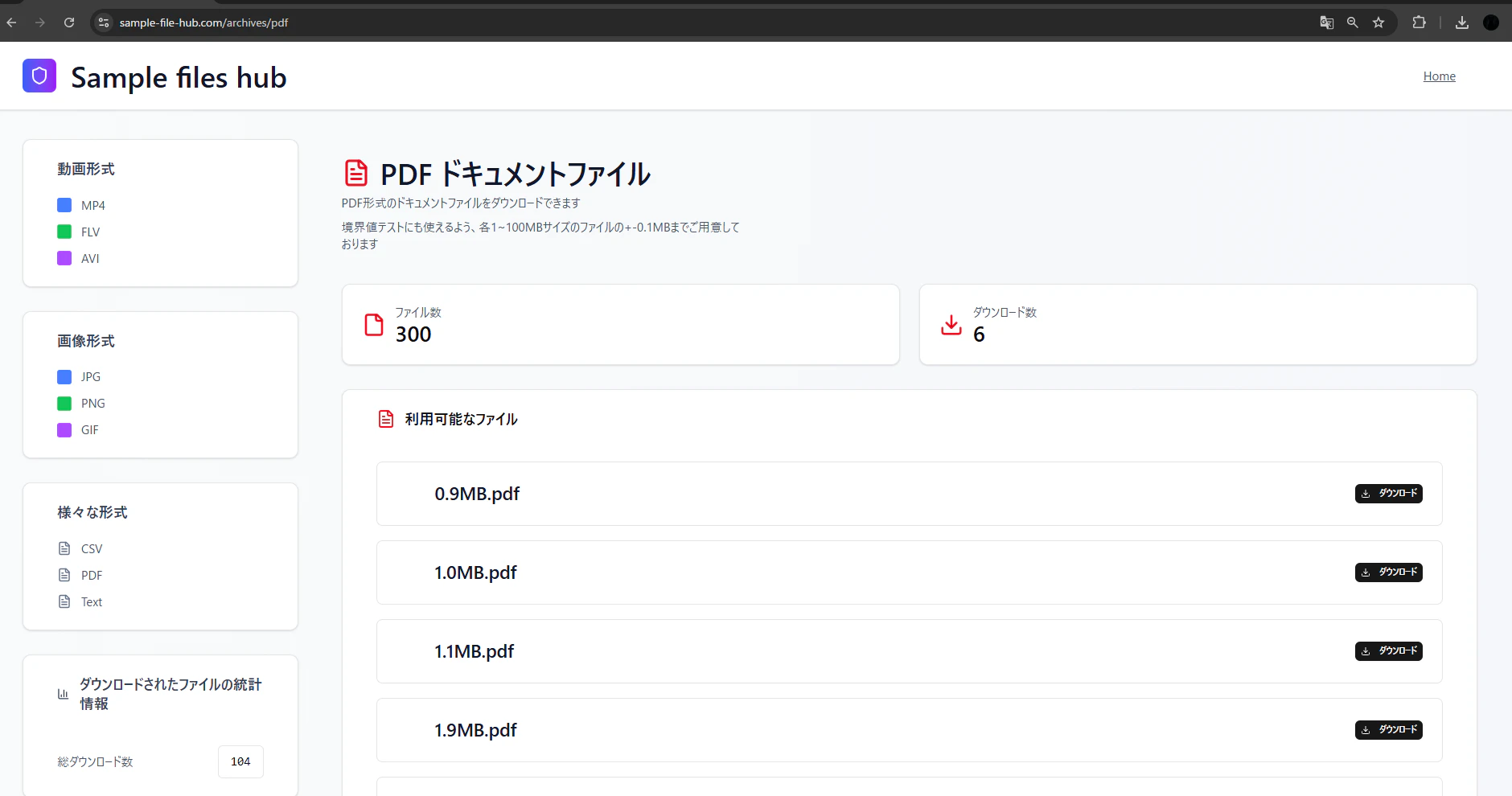Select the 1.0MB.pdf file name
Viewport: 1512px width, 796px height.
tap(475, 572)
